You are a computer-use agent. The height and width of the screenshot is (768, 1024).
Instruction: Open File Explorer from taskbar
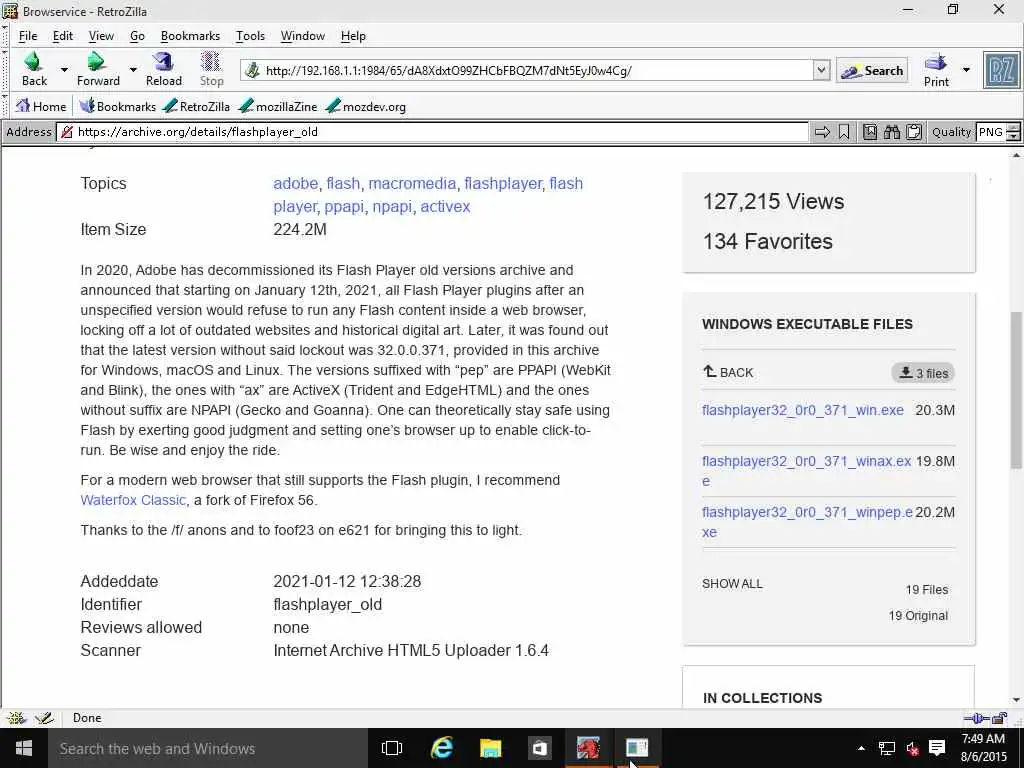pos(490,748)
